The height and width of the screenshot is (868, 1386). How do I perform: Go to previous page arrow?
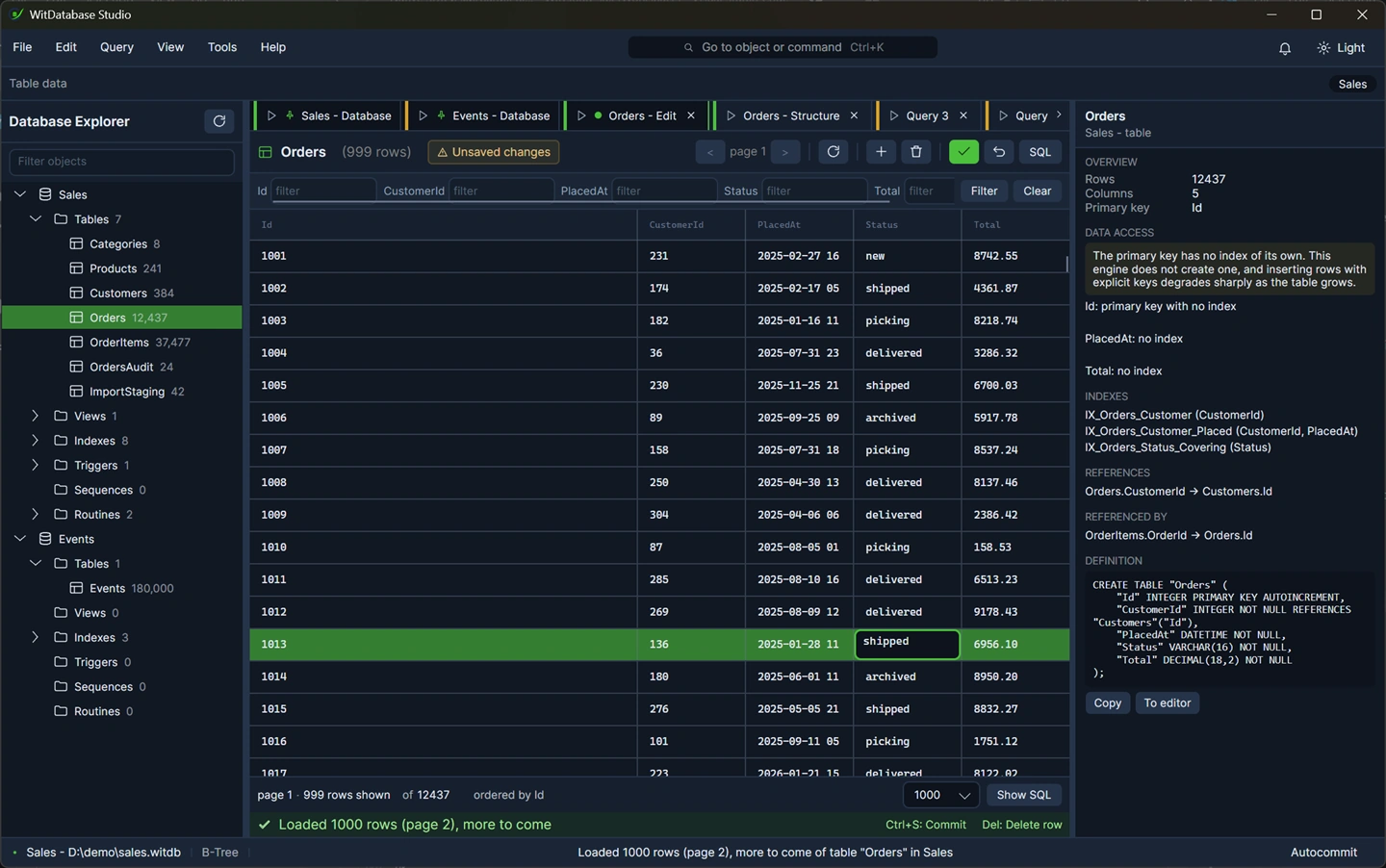710,152
